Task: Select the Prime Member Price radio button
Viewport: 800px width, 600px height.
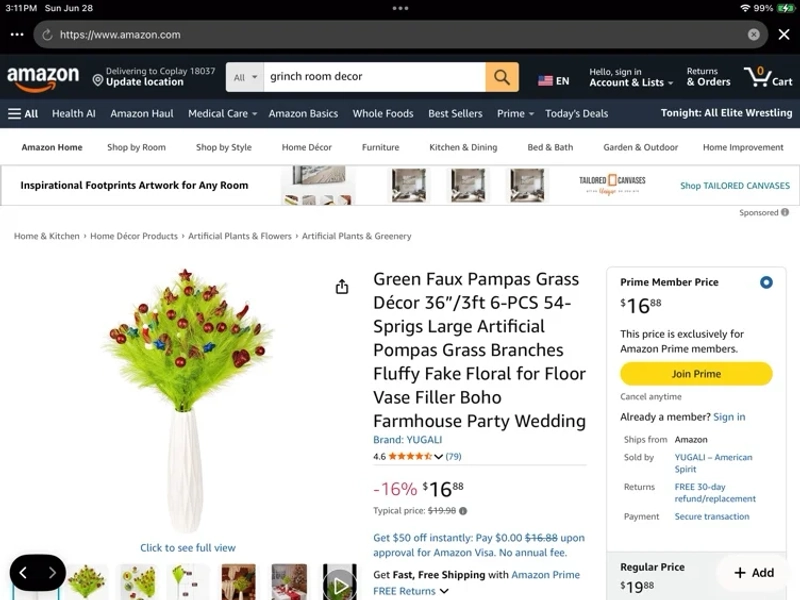Action: (766, 282)
